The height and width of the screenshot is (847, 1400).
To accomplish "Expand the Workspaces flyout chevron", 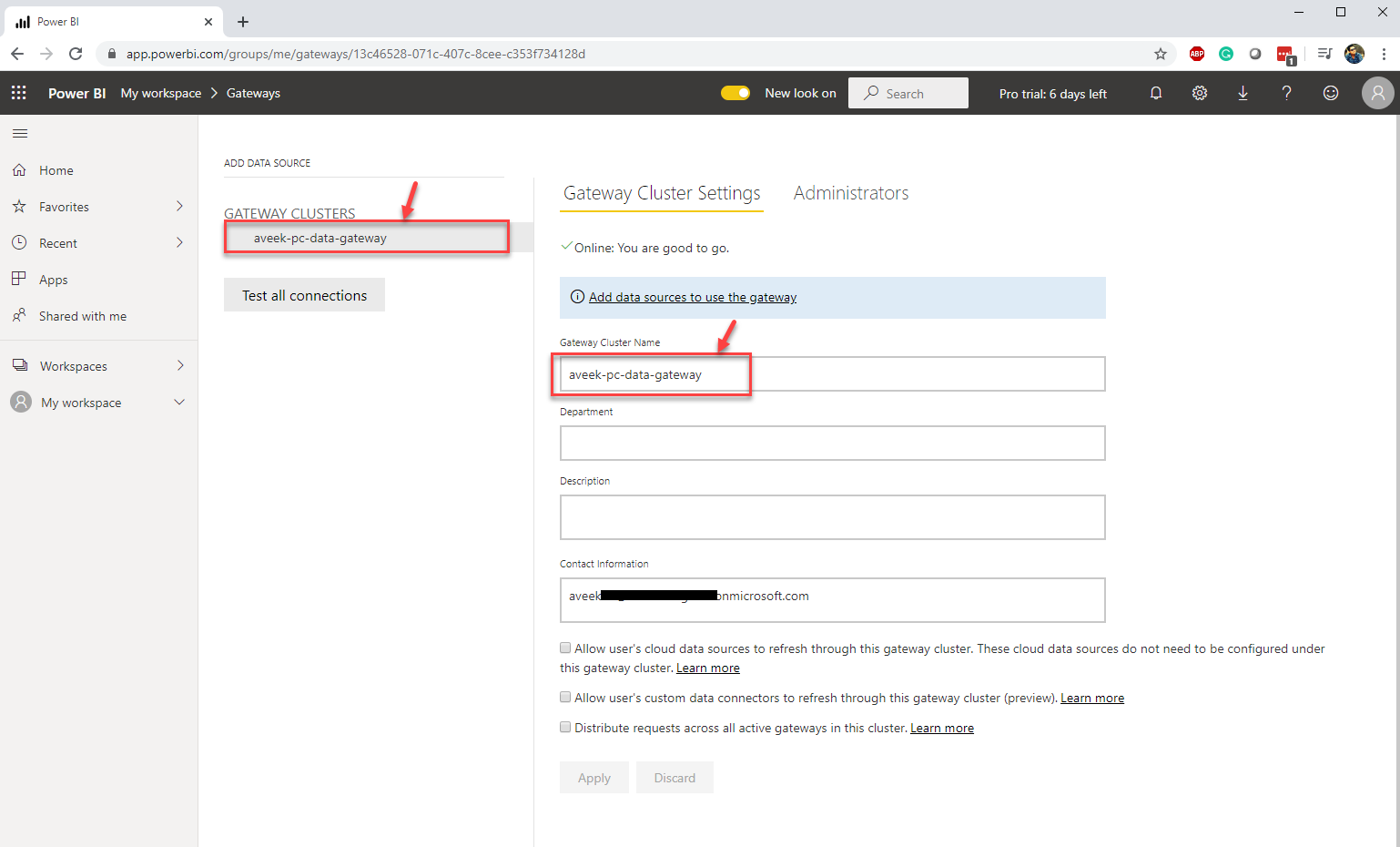I will point(180,365).
